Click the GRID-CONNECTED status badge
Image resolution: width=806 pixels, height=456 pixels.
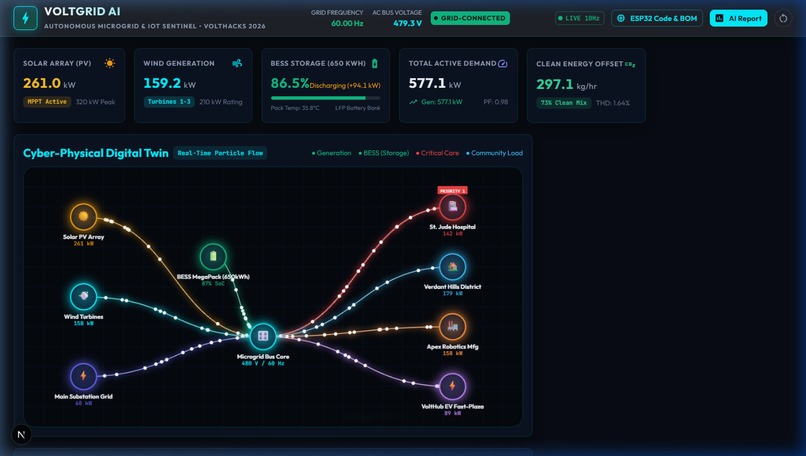click(x=470, y=18)
